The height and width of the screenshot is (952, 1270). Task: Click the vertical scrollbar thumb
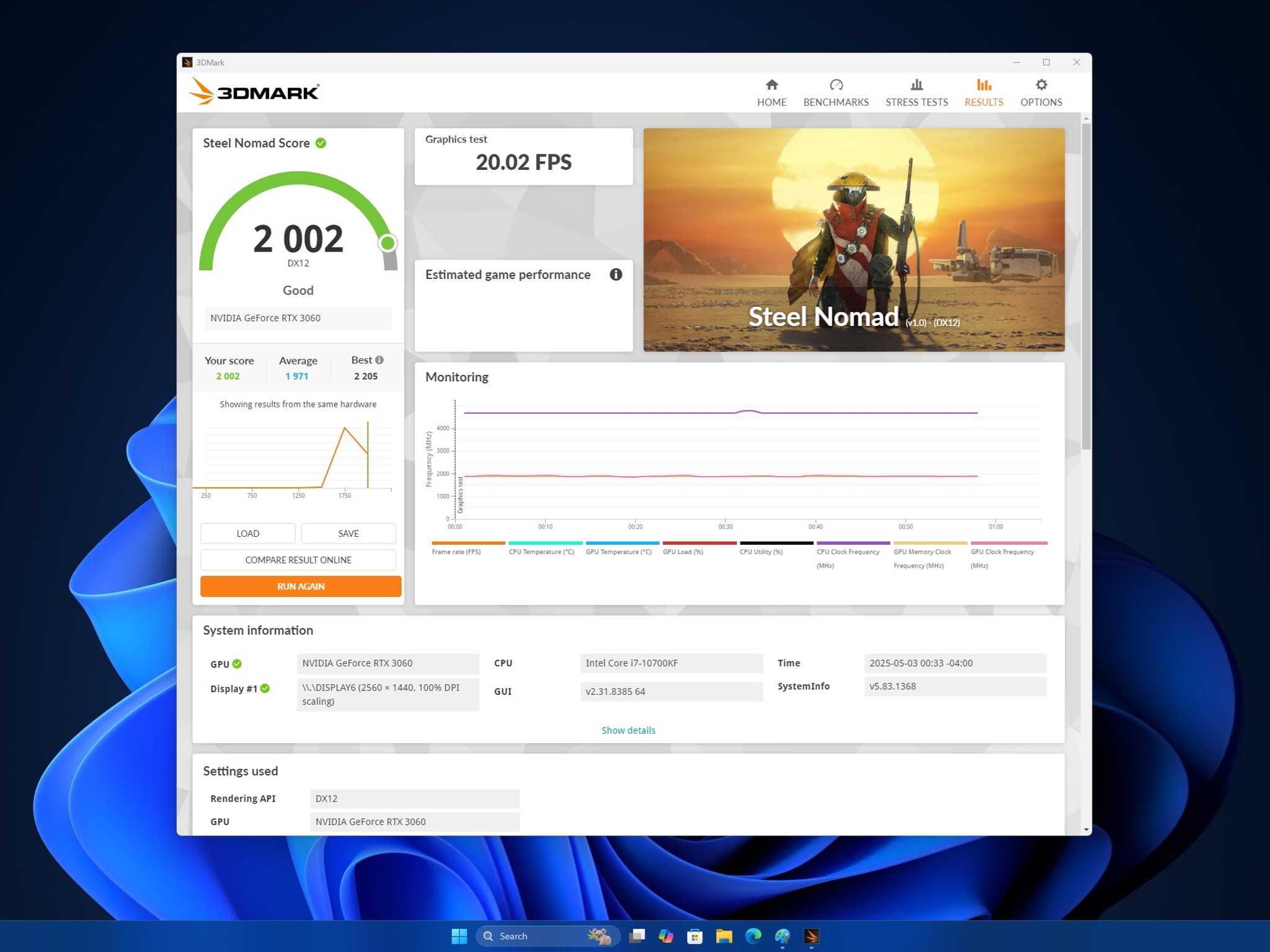click(x=1086, y=286)
